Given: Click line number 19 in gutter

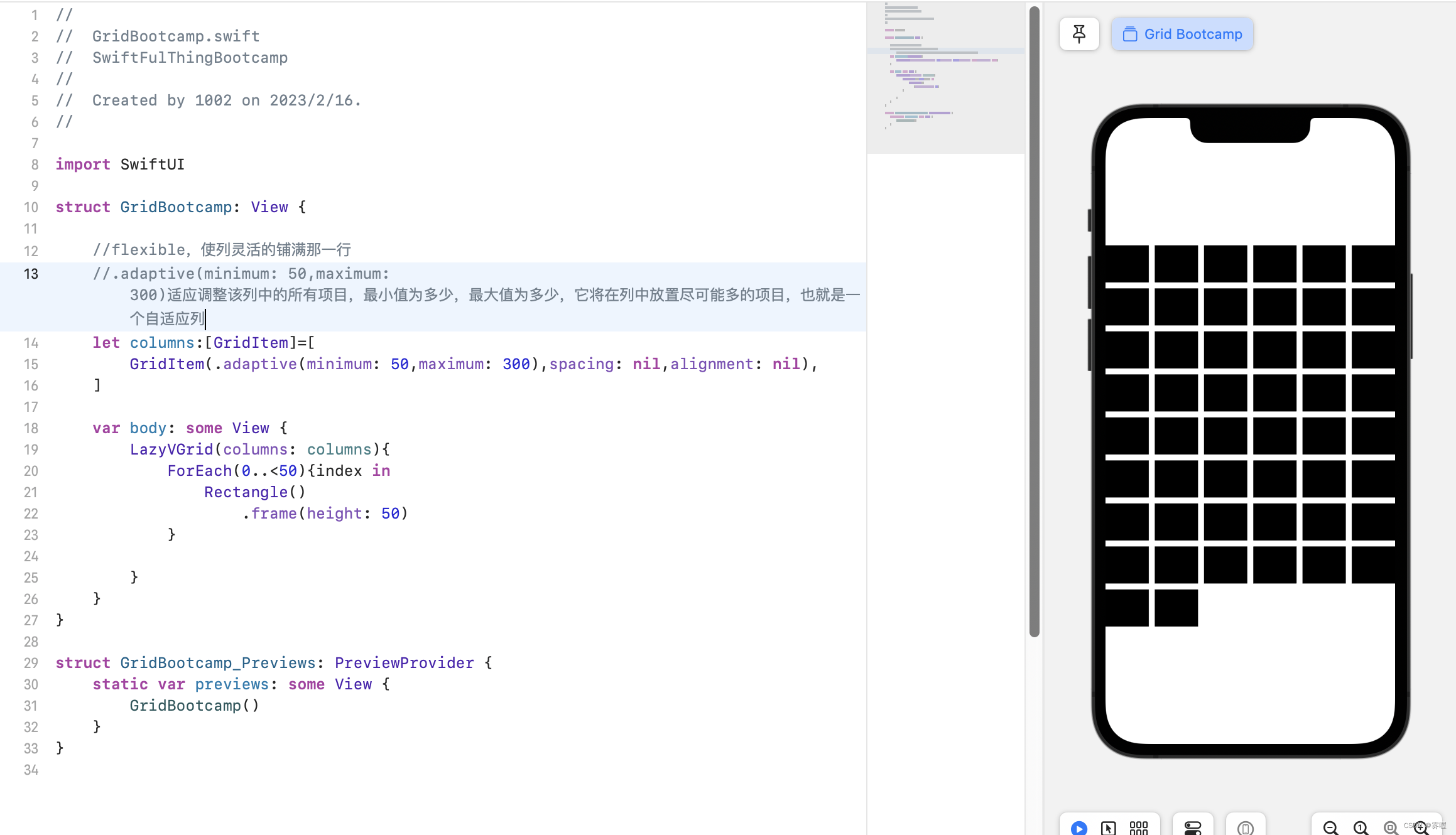Looking at the screenshot, I should tap(31, 450).
